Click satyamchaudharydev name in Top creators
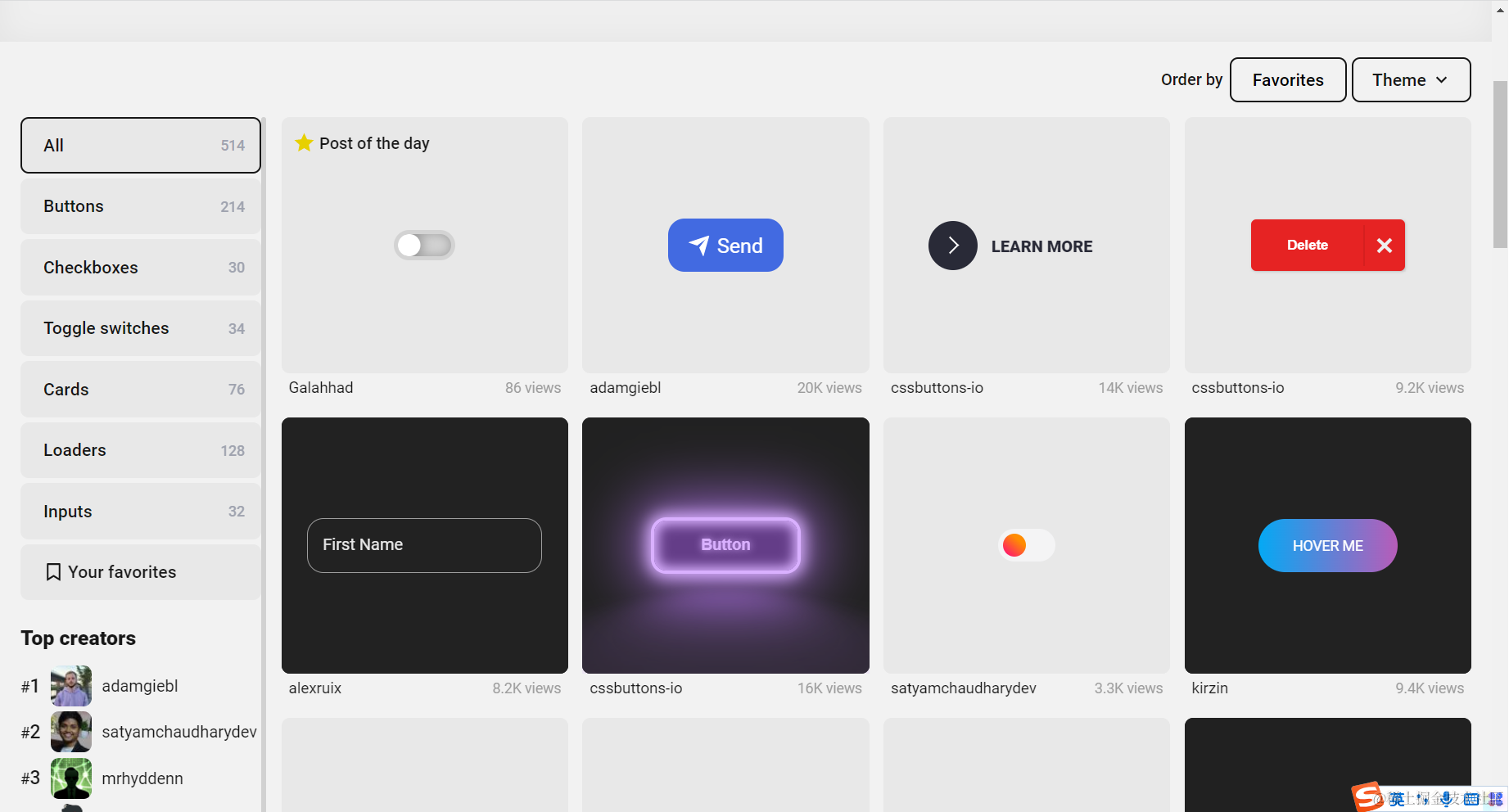 (x=179, y=732)
